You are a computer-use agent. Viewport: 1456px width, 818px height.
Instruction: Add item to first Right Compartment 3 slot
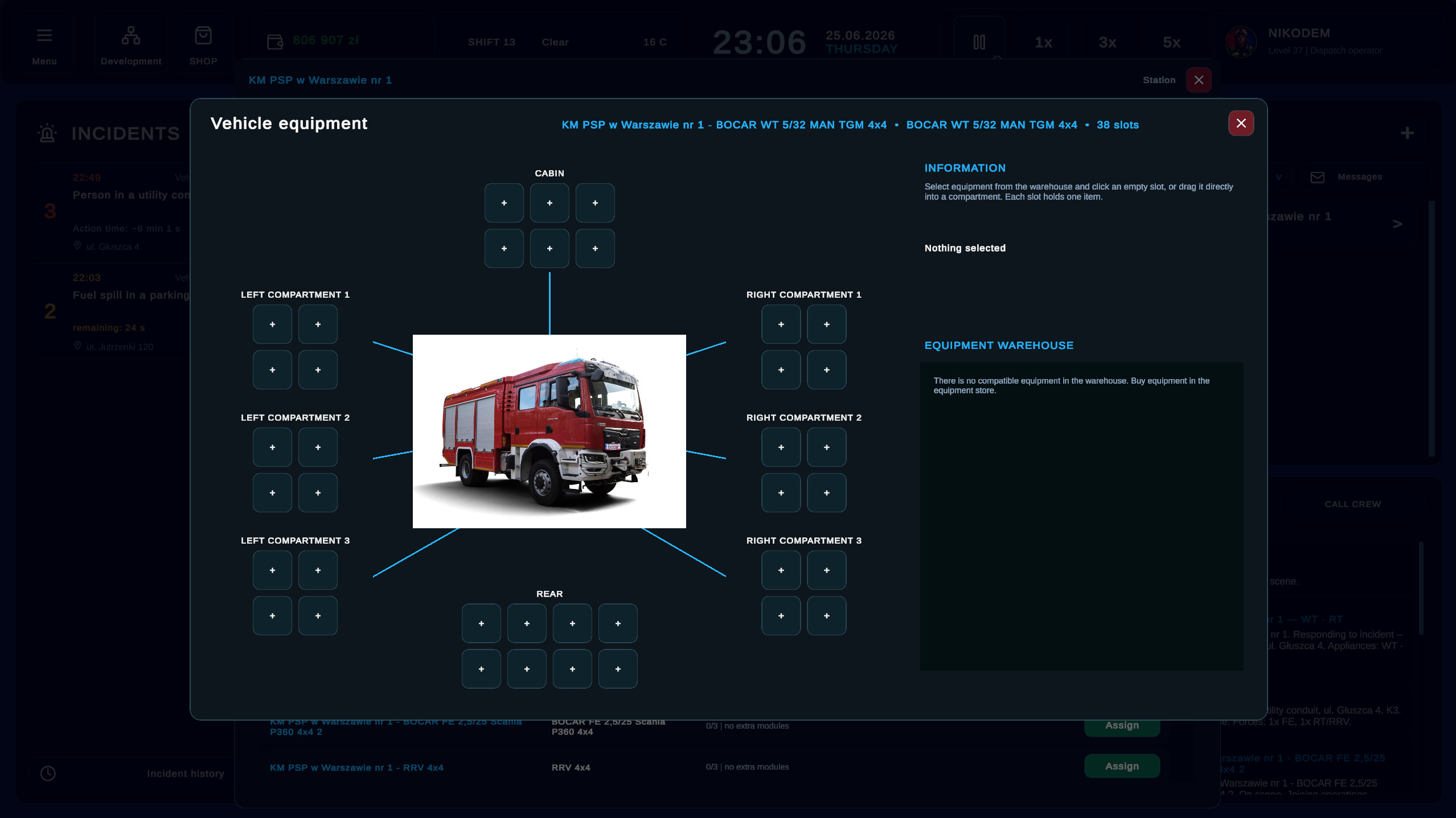click(x=781, y=570)
